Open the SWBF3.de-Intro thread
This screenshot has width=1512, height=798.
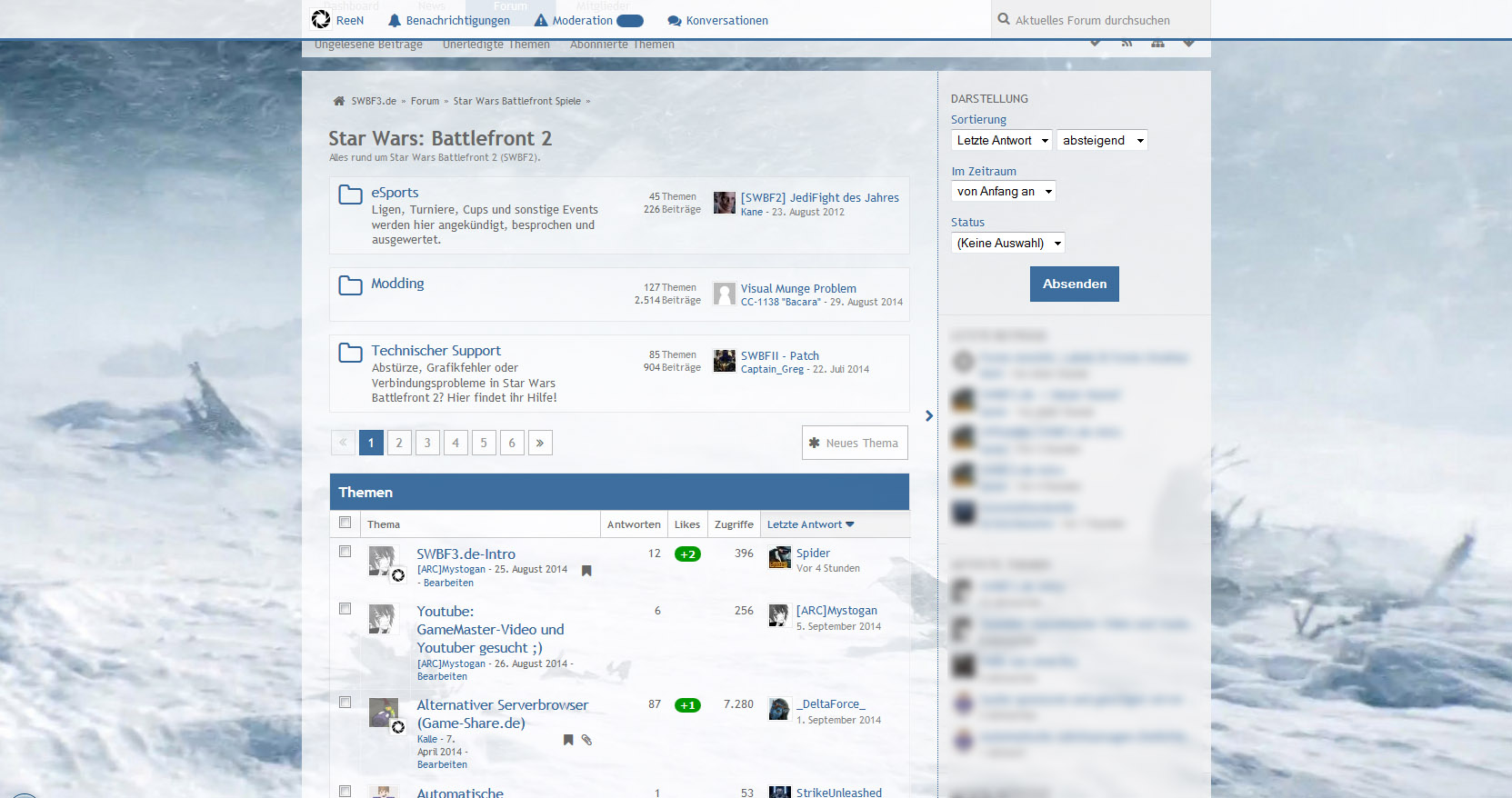[x=466, y=554]
